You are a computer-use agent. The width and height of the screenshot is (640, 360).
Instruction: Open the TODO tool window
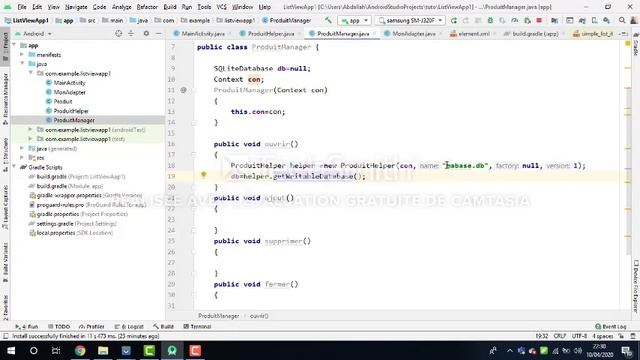click(59, 327)
